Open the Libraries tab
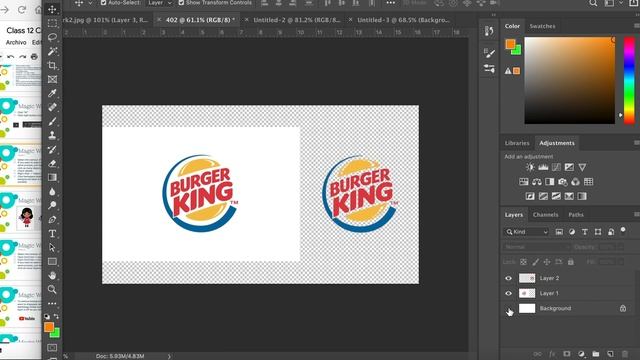The height and width of the screenshot is (360, 640). pyautogui.click(x=517, y=143)
